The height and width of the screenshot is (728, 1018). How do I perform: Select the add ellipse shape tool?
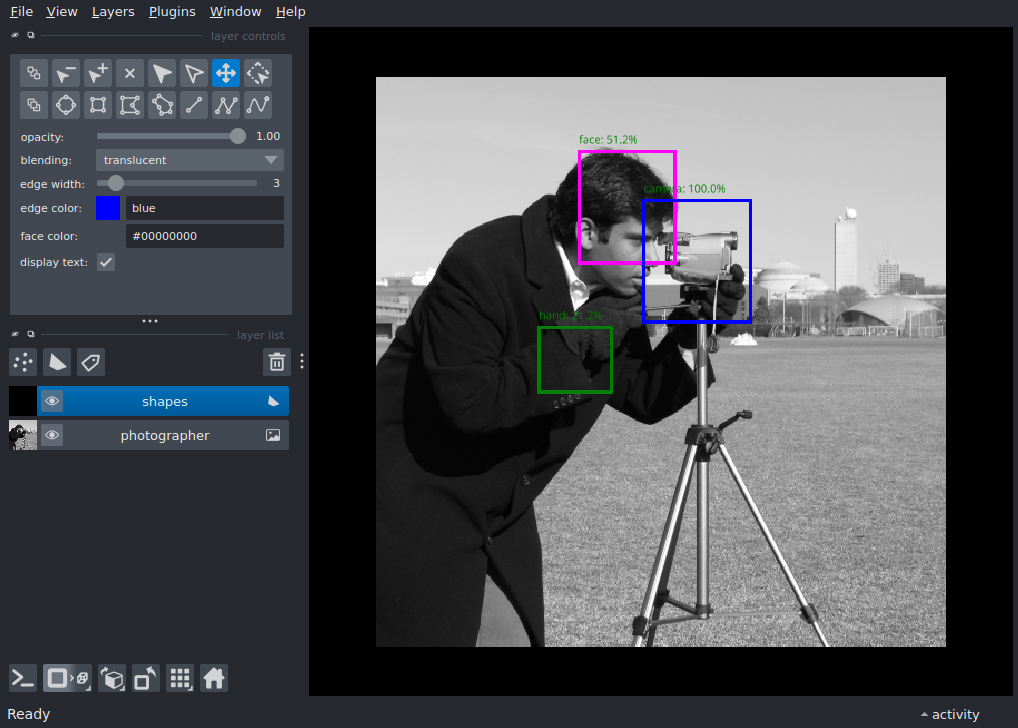click(65, 105)
